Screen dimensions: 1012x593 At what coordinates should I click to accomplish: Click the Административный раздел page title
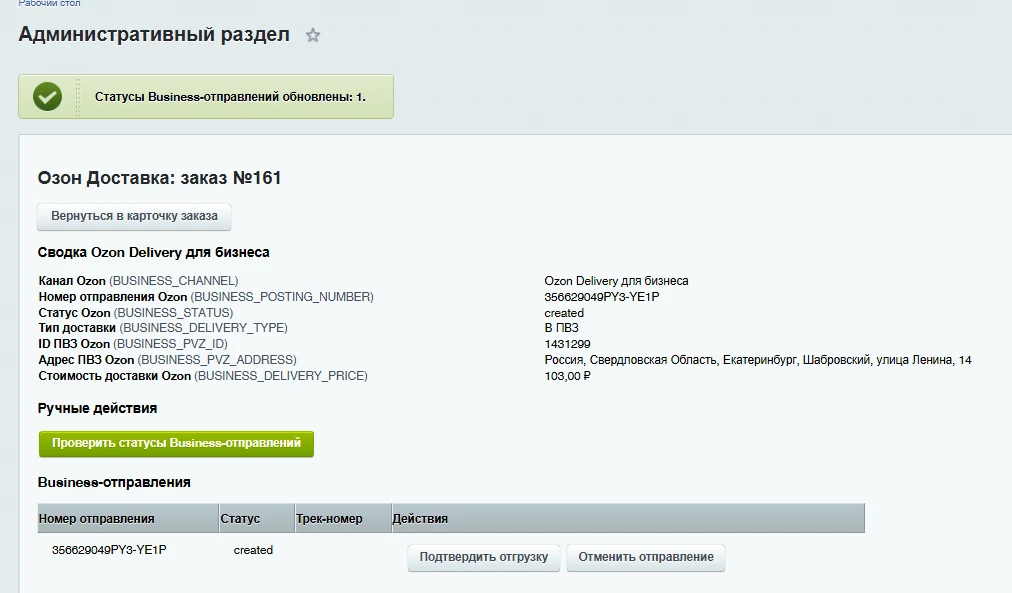point(154,34)
